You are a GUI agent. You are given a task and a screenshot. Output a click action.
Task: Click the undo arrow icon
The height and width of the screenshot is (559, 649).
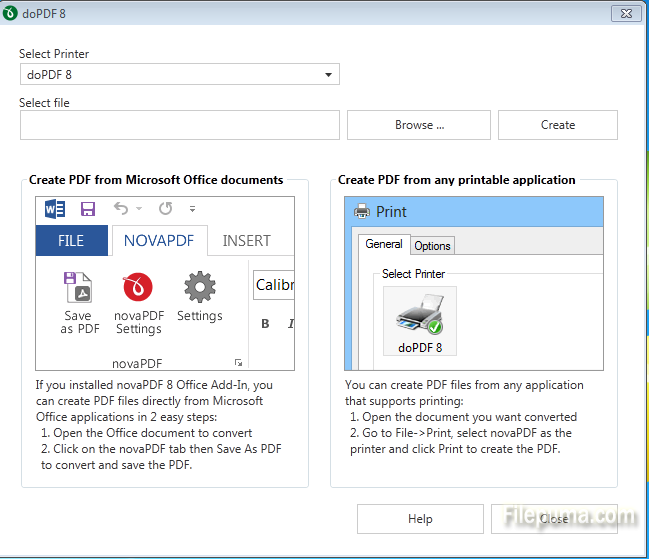(121, 209)
